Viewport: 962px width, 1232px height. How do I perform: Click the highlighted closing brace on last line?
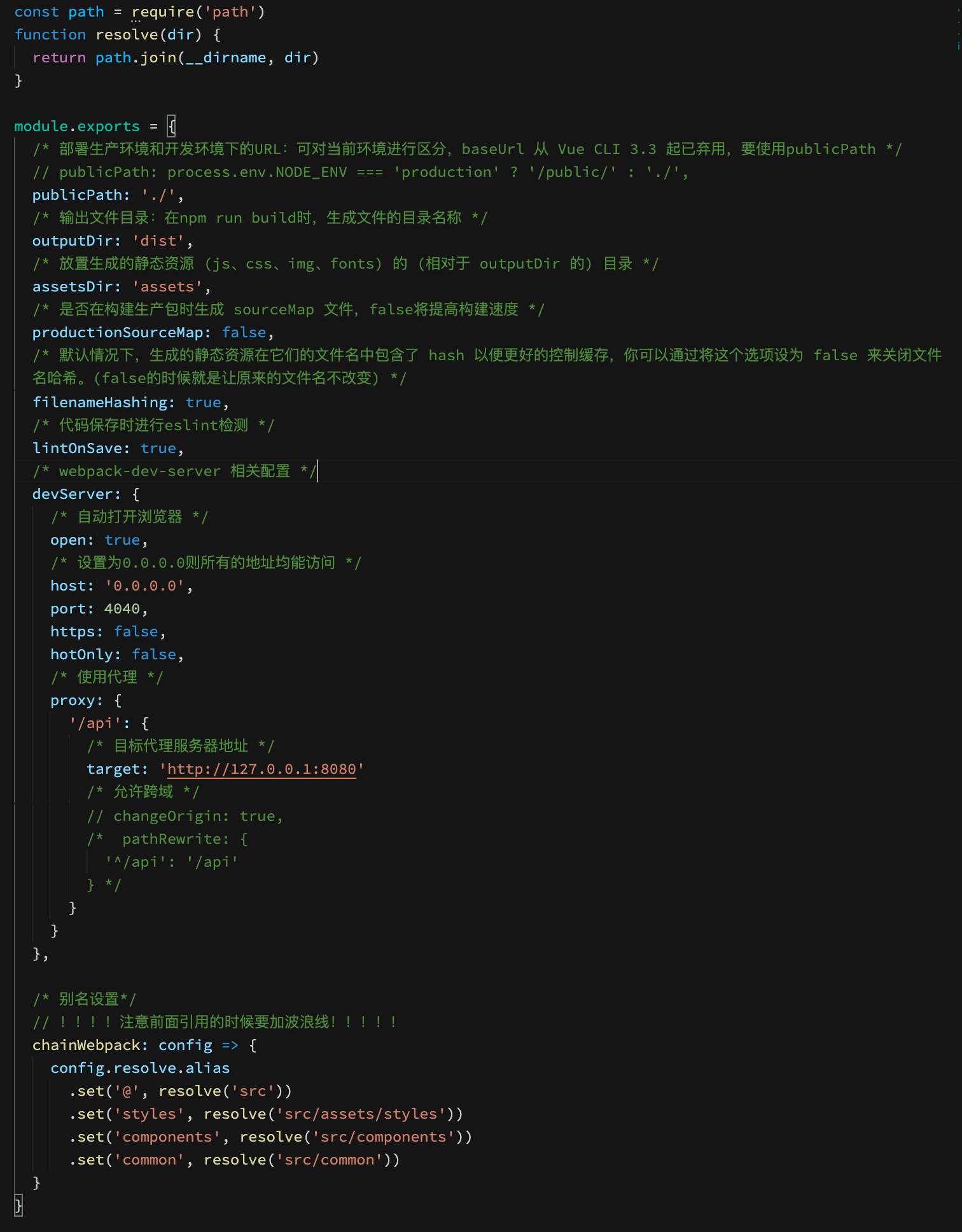(18, 1205)
